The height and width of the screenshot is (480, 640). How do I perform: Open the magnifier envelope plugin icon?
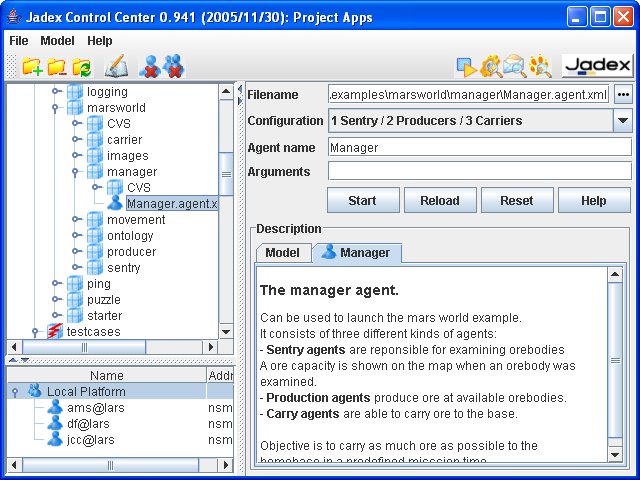pos(515,67)
